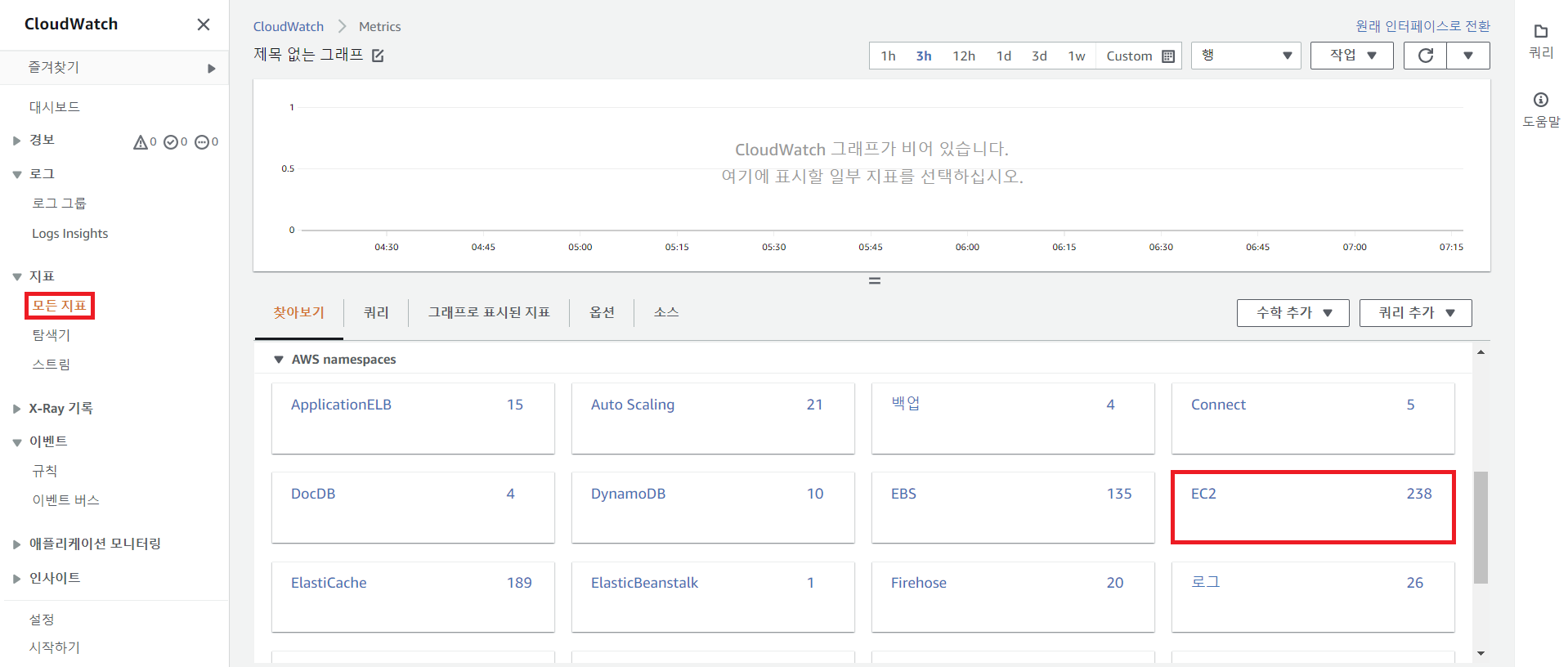Open the 백업 namespace card
The width and height of the screenshot is (1568, 667).
click(x=1013, y=419)
